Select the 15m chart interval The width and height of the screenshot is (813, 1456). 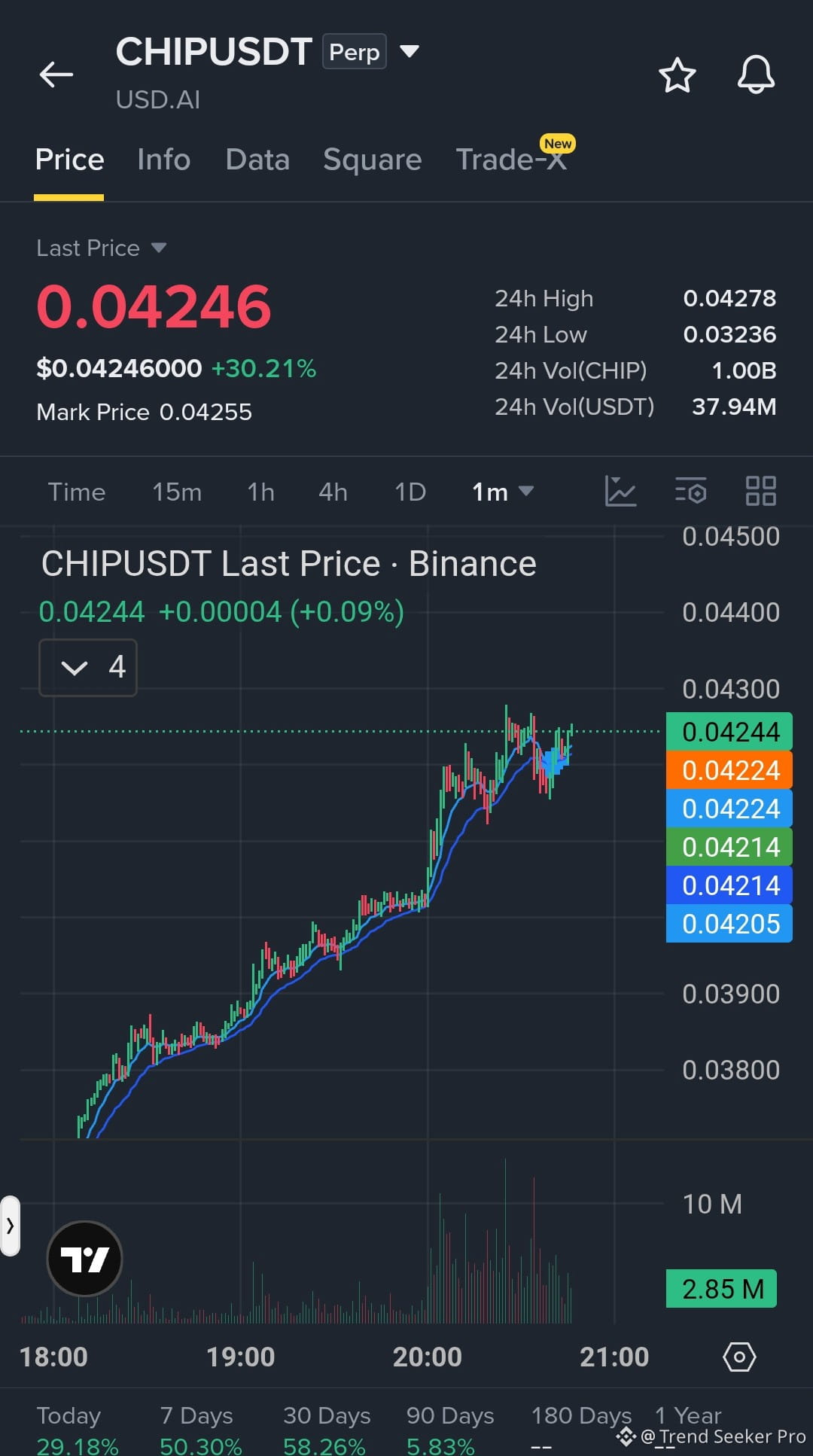pos(177,492)
